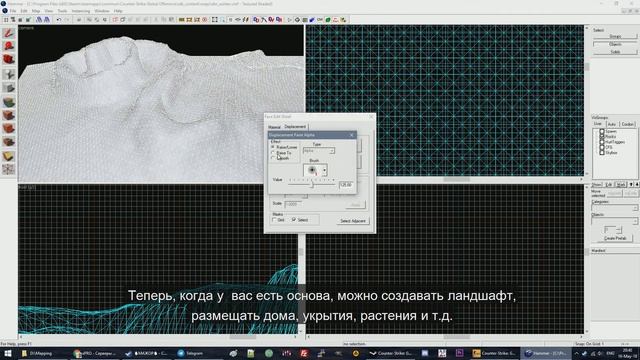Viewport: 640px width, 360px height.
Task: Select the Toggle Texture Application tool
Action: 9,102
